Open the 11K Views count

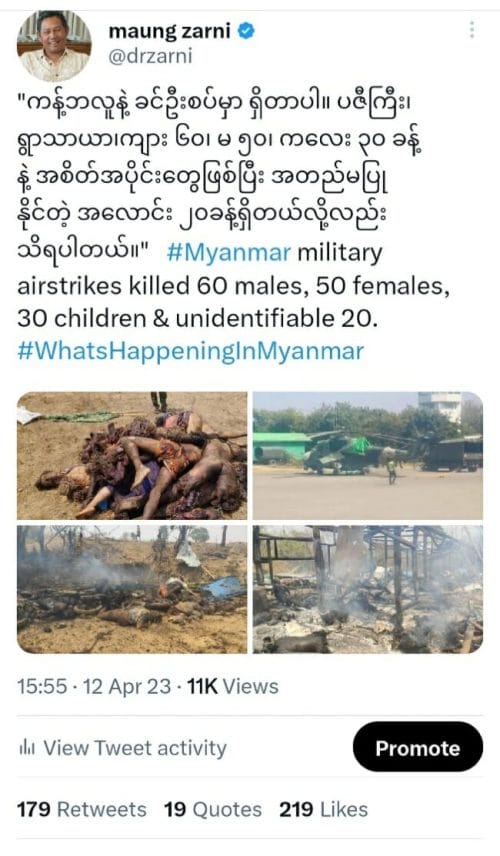coord(233,686)
